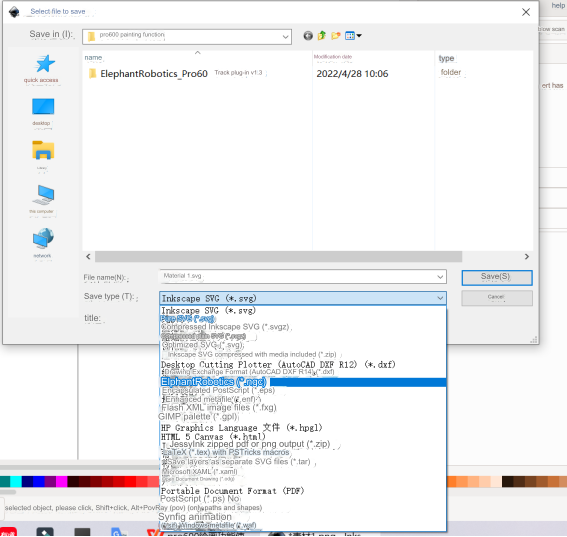Open the view menu icon
Viewport: 567px width, 537px height.
click(x=353, y=35)
